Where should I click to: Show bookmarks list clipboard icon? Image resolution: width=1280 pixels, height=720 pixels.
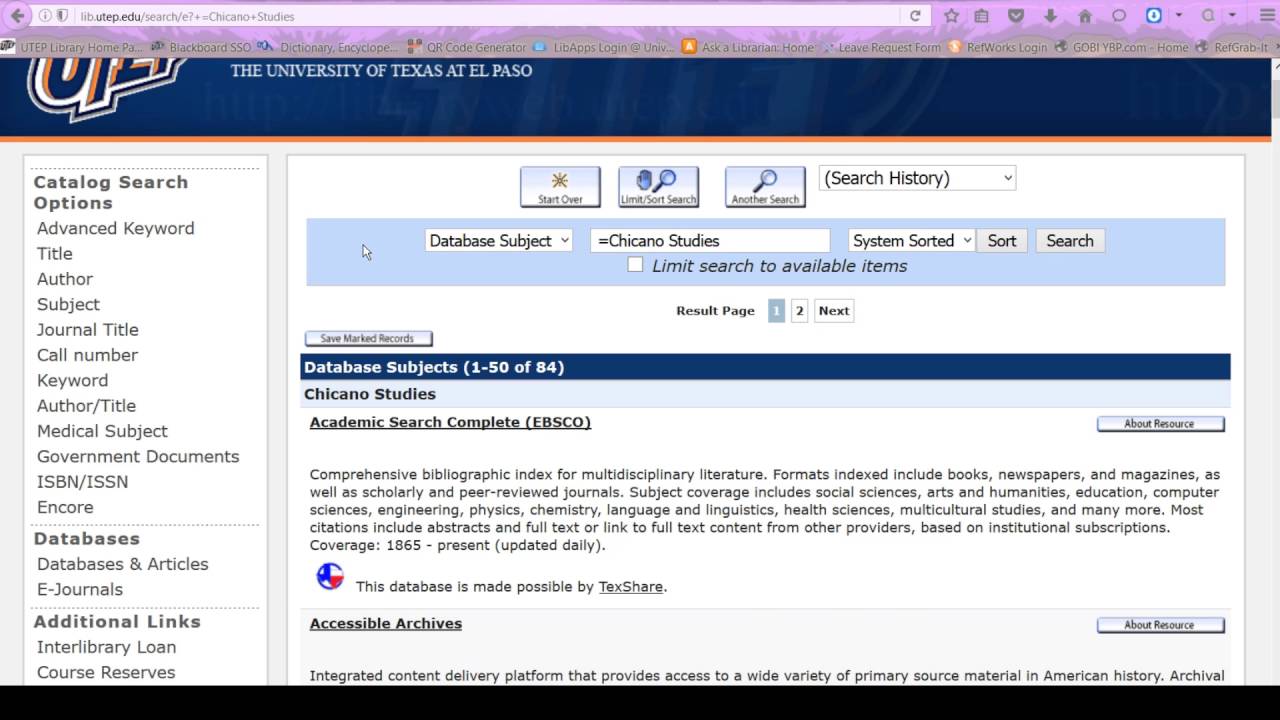[x=981, y=16]
